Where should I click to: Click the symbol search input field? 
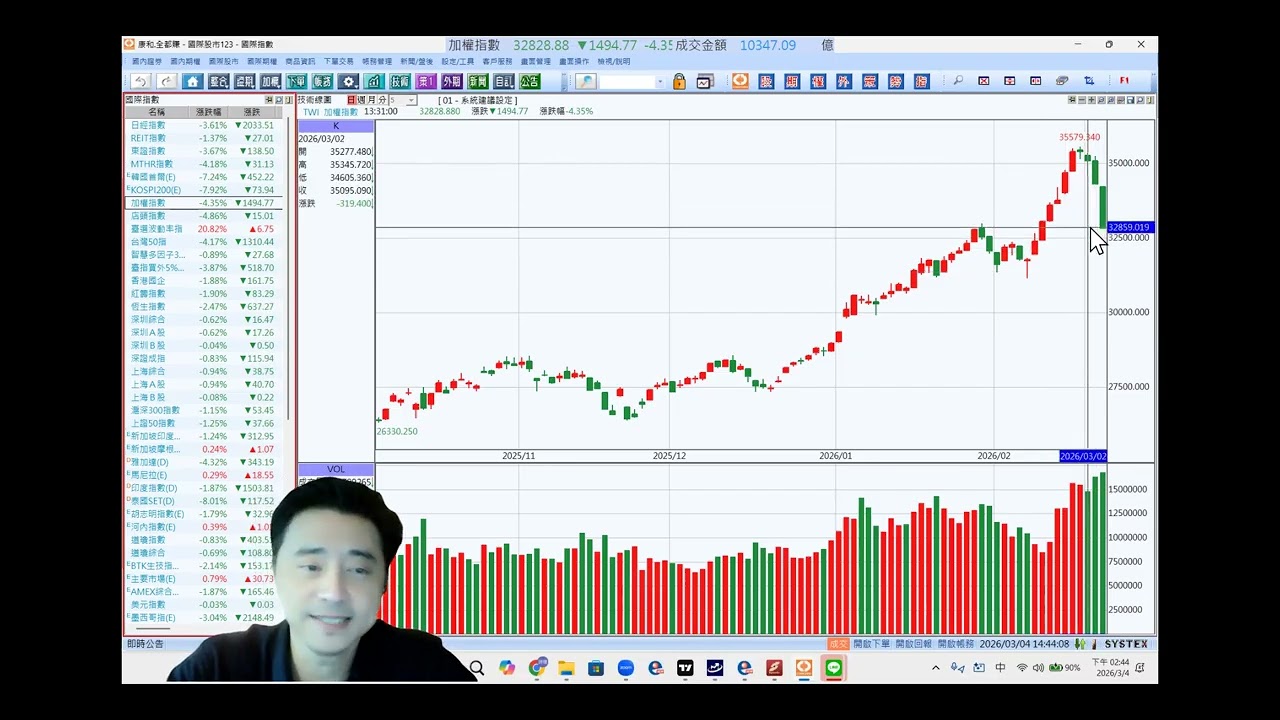coord(626,81)
